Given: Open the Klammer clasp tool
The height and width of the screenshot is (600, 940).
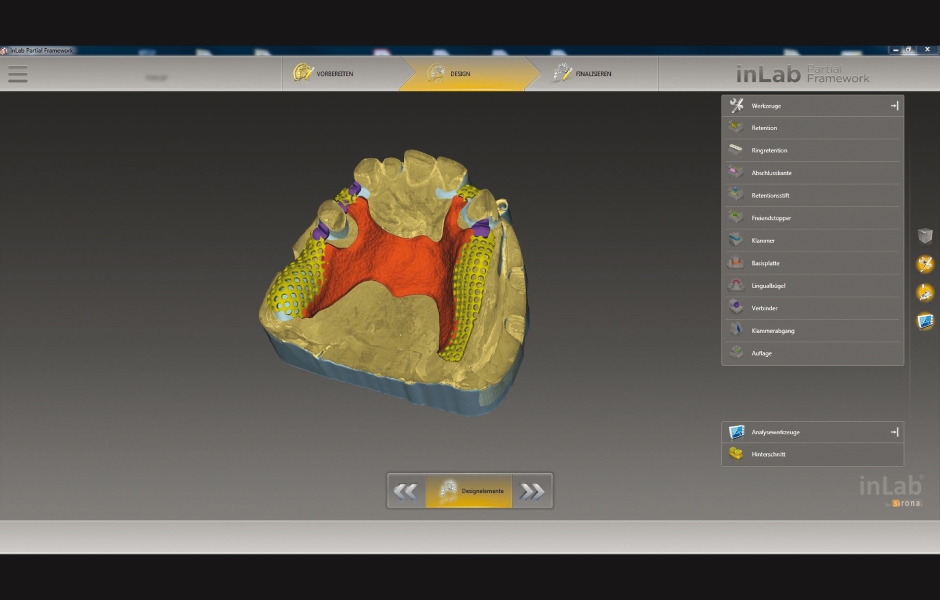Looking at the screenshot, I should pos(812,240).
